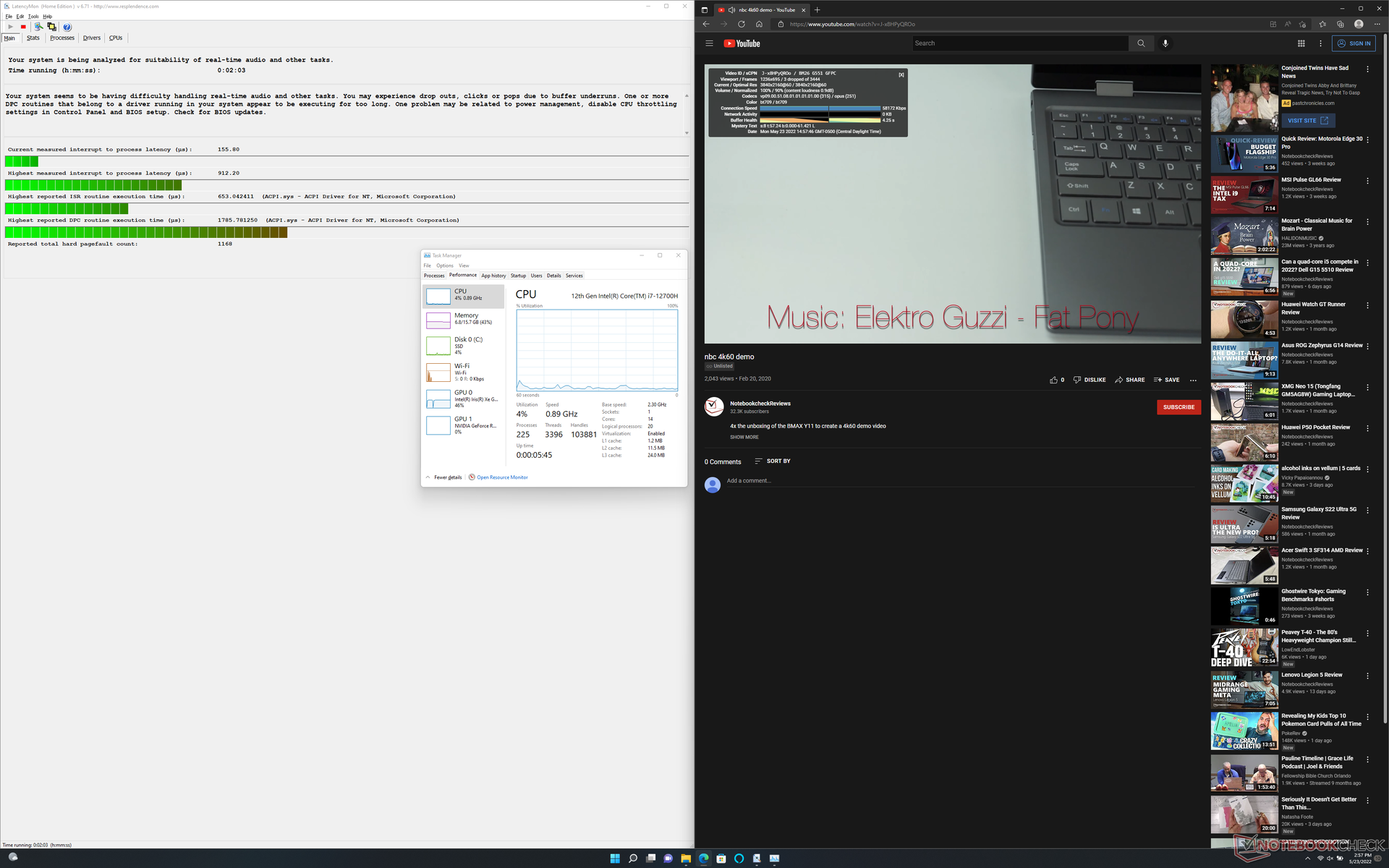Screen dimensions: 1389x868
Task: Select Disk 0 (C:) in Task Manager sidebar
Action: [463, 345]
